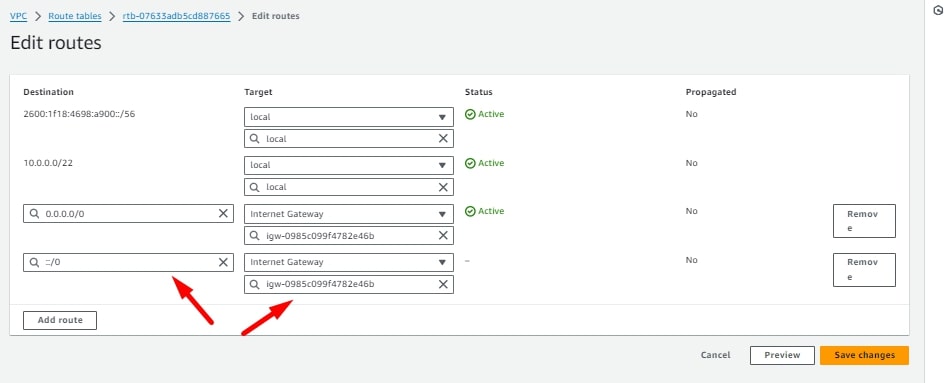Click Edit routes page heading
Viewport: 947px width, 383px height.
[x=56, y=43]
